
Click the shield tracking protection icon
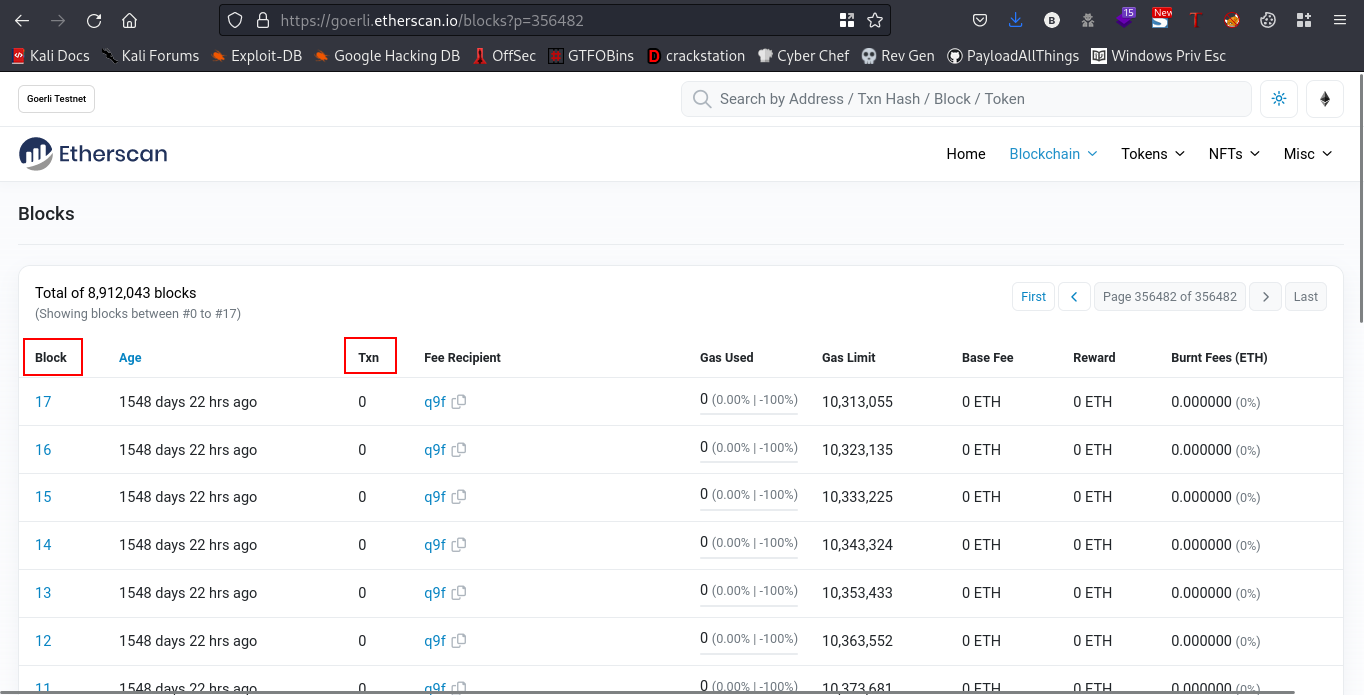[235, 20]
